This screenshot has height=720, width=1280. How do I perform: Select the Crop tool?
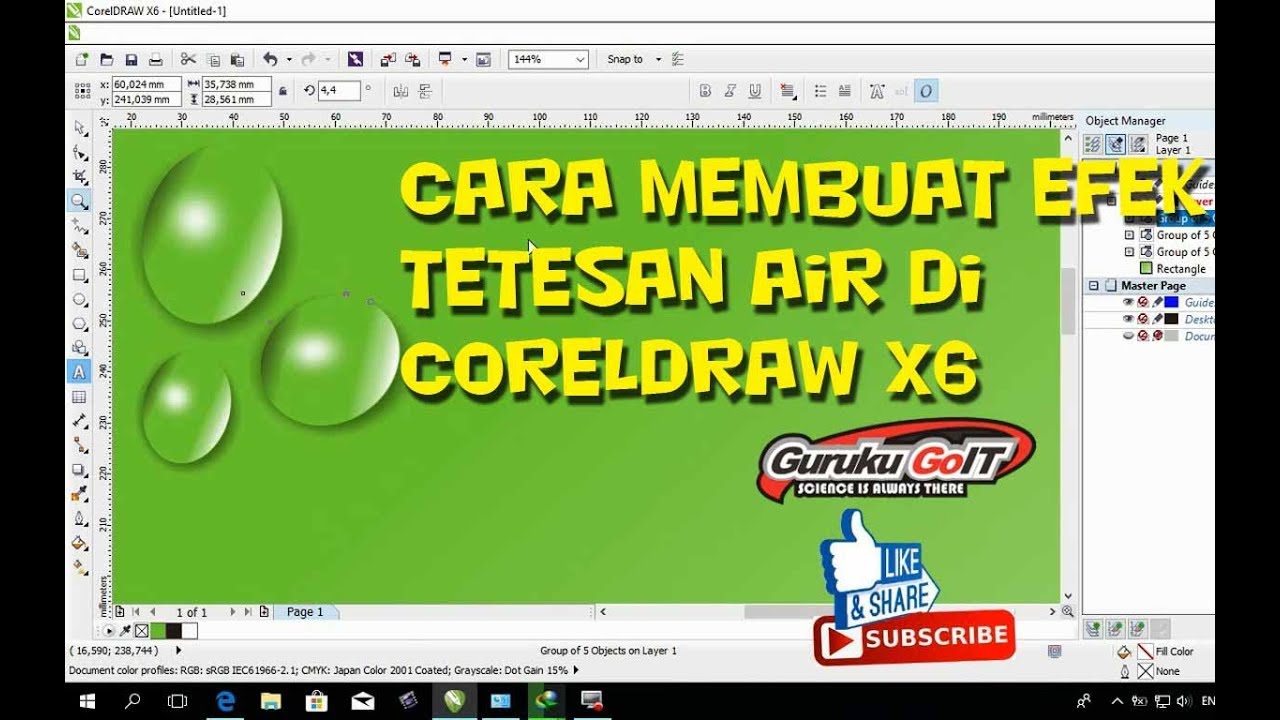pyautogui.click(x=79, y=177)
